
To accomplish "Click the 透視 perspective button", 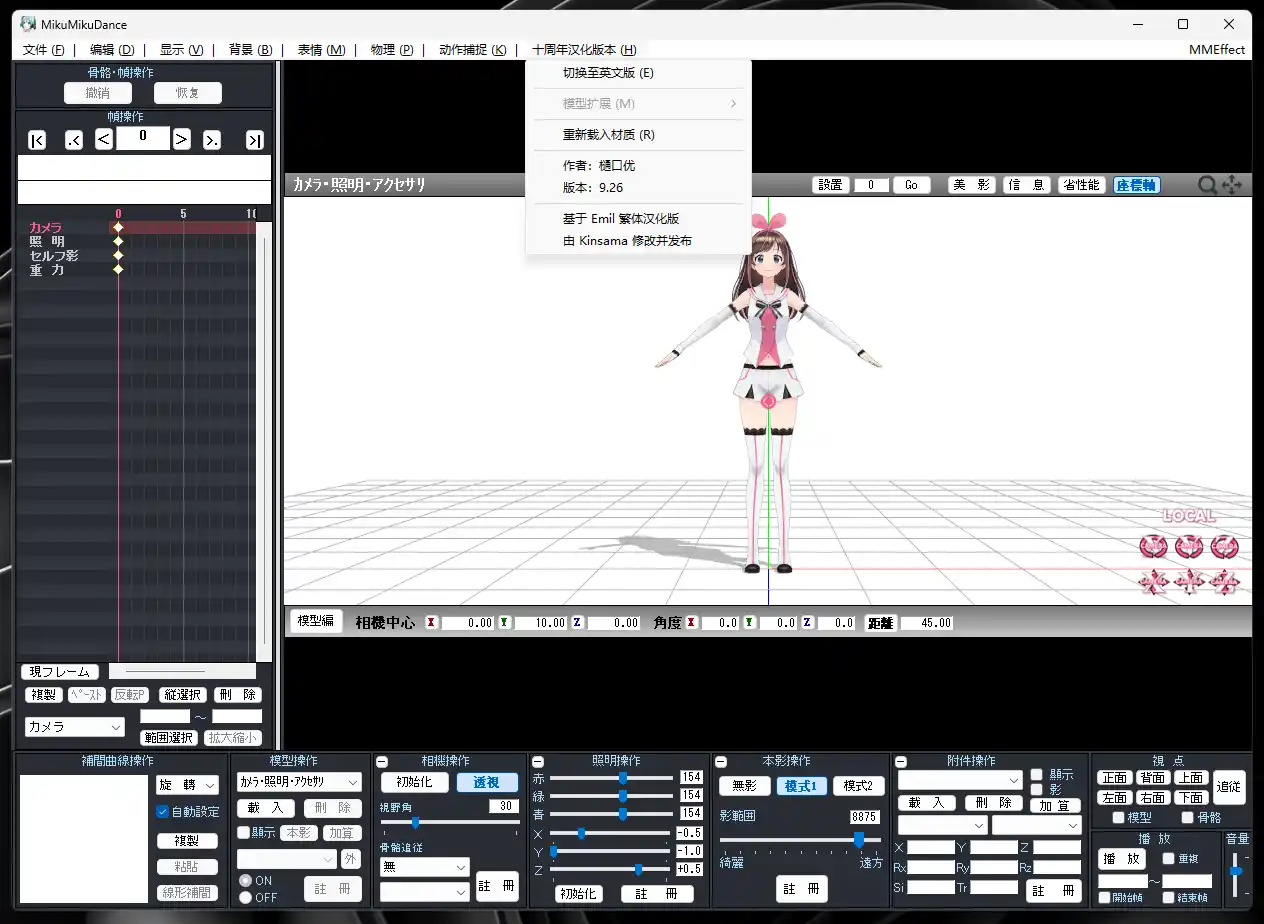I will point(487,783).
